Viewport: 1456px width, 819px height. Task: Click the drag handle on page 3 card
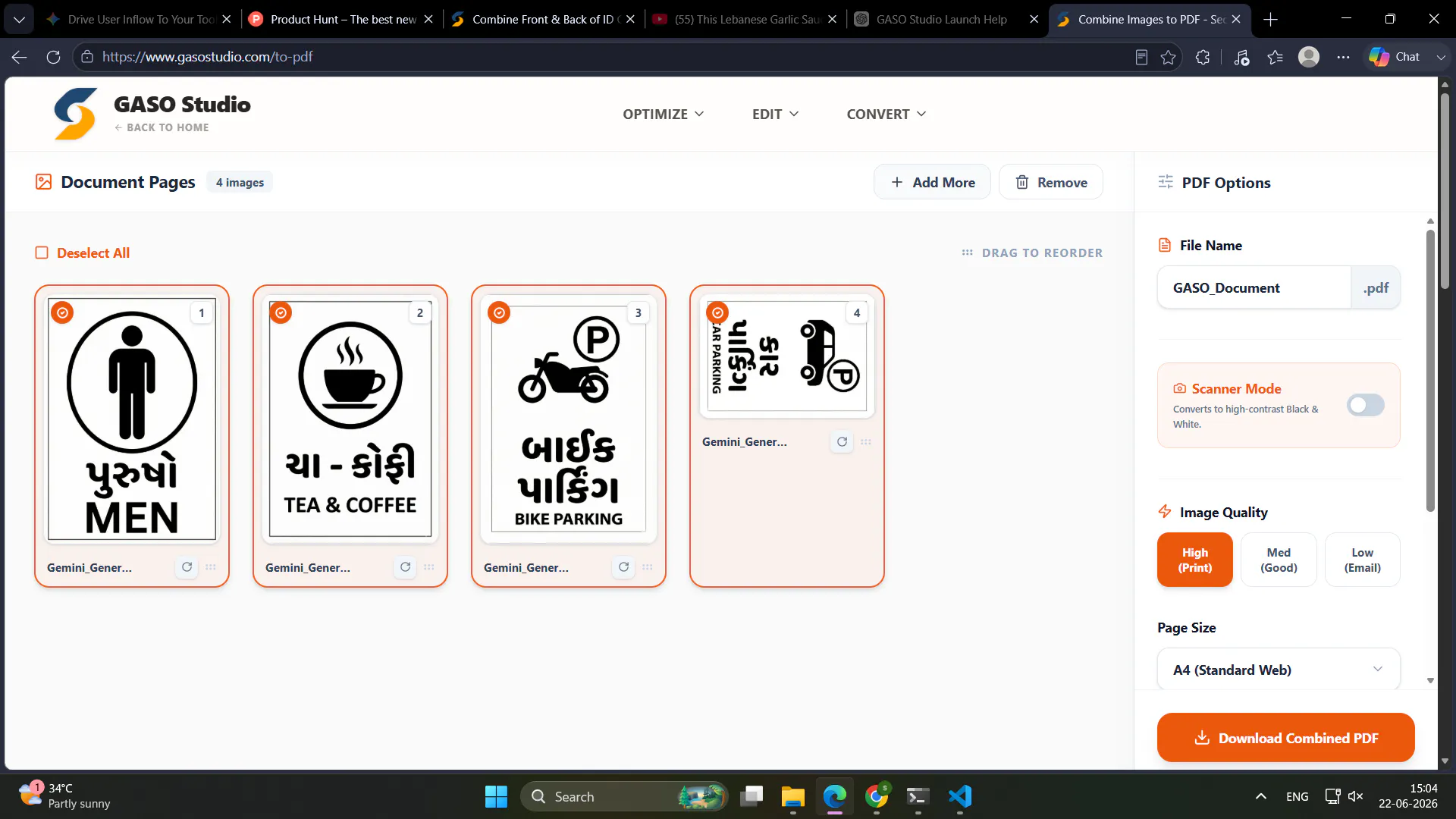click(x=648, y=567)
